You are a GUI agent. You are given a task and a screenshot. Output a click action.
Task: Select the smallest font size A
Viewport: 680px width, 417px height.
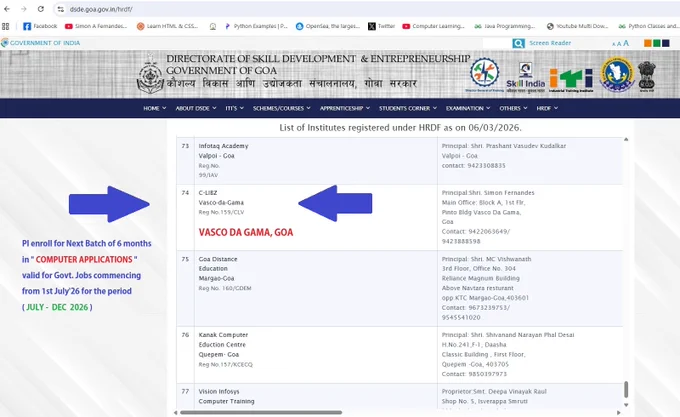click(x=614, y=44)
